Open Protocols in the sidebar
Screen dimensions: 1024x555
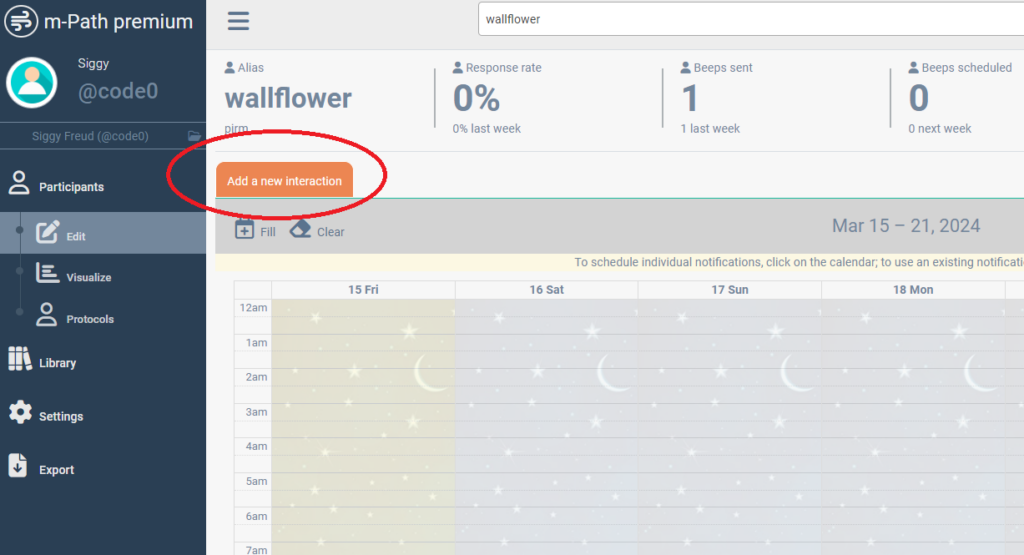pos(89,319)
